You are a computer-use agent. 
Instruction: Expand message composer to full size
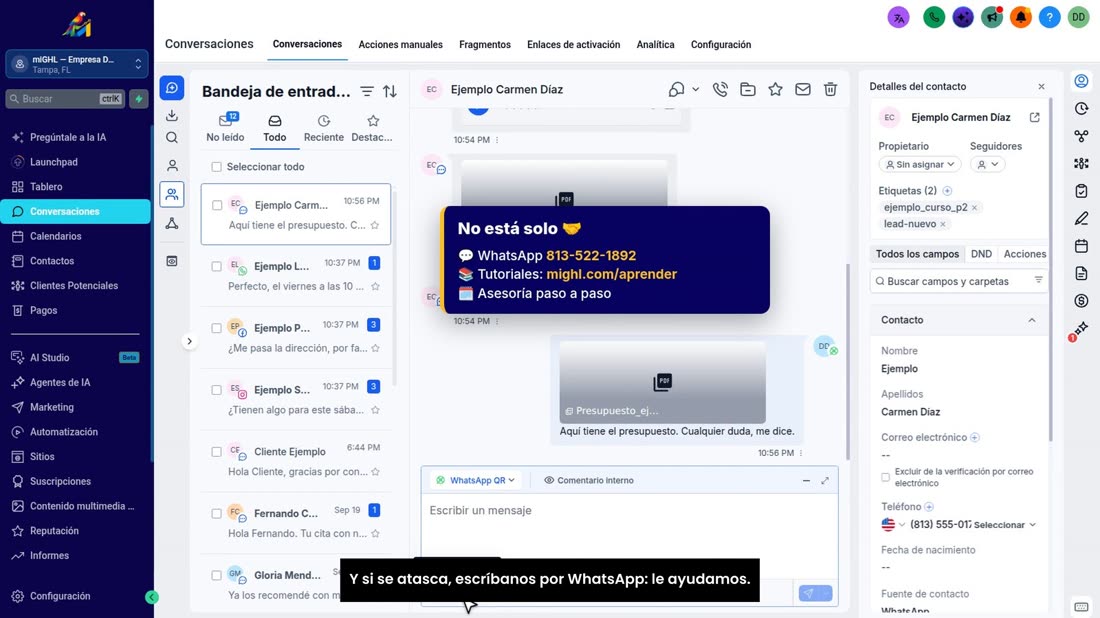[825, 481]
